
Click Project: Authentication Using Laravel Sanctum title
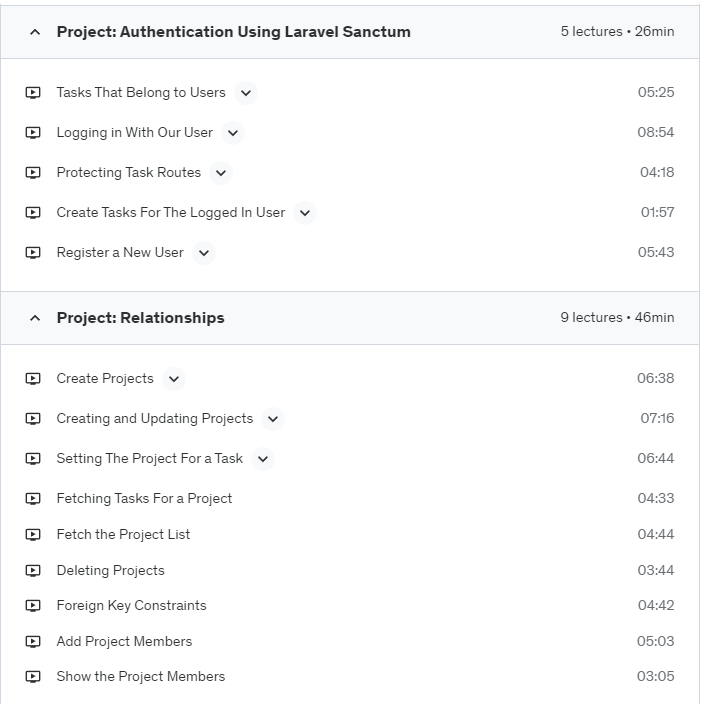pyautogui.click(x=233, y=32)
